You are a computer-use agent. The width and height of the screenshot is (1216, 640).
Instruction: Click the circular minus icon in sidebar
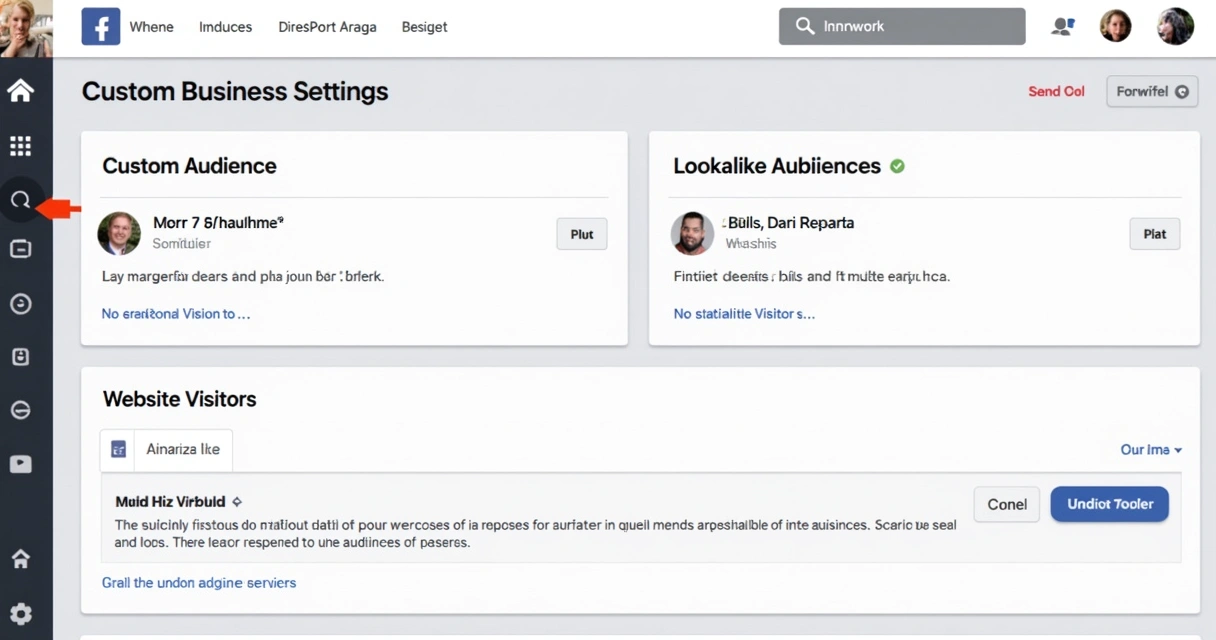(20, 410)
